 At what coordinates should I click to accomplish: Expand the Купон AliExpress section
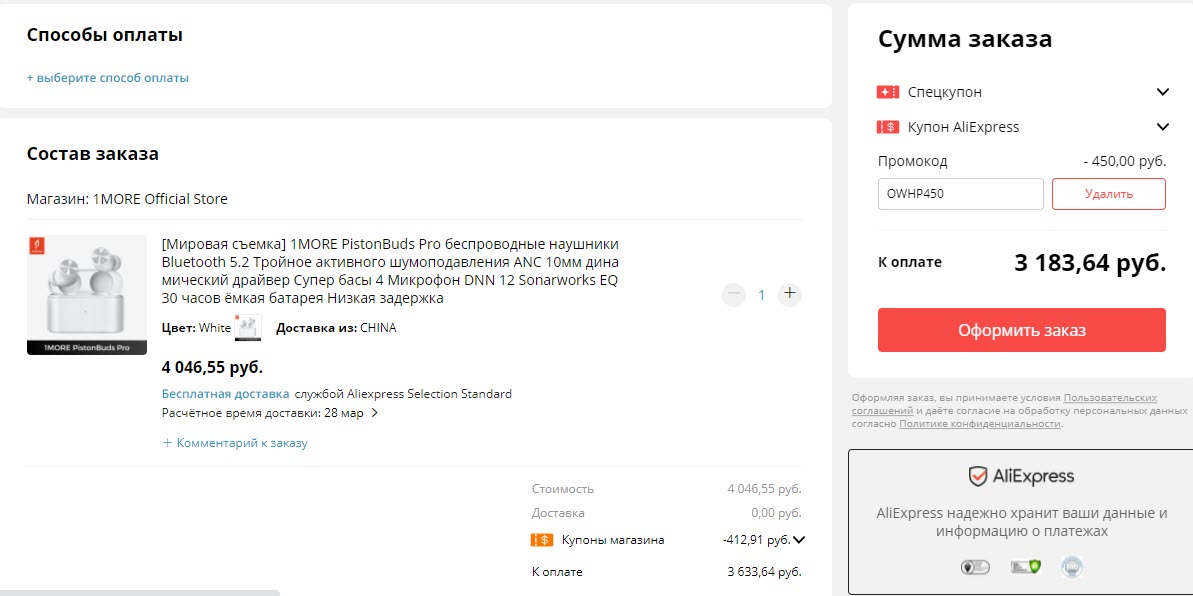pos(1162,127)
